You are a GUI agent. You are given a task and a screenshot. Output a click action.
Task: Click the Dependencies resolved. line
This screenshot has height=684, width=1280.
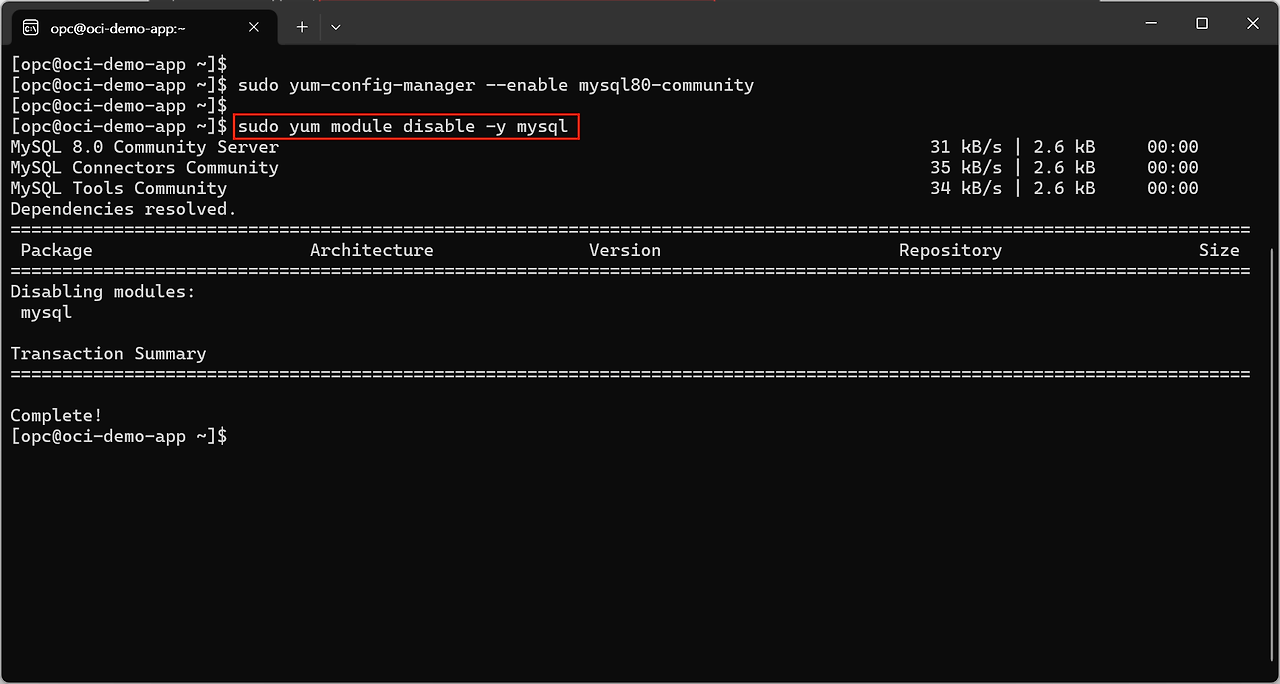pyautogui.click(x=123, y=209)
